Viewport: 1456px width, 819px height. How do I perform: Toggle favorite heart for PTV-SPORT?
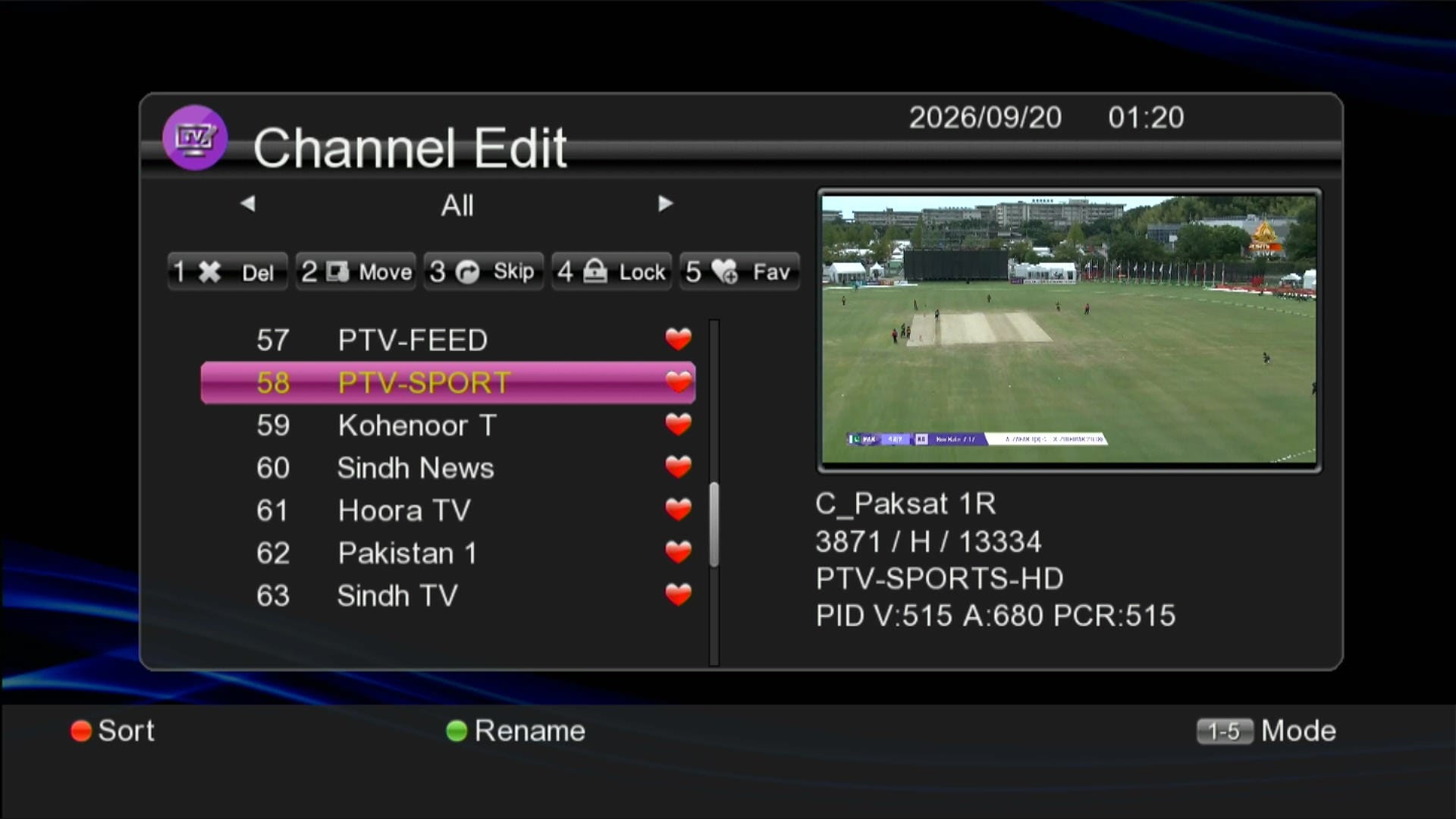pos(678,382)
